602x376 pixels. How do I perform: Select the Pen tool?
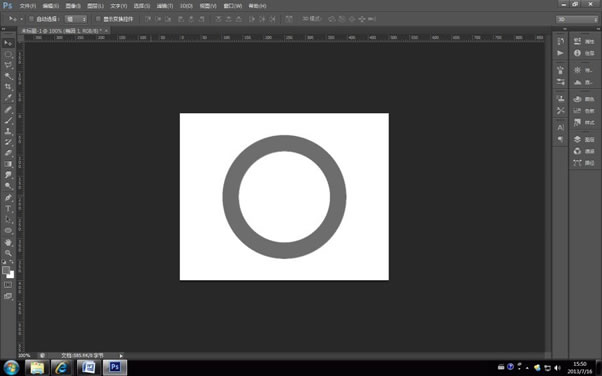(8, 198)
